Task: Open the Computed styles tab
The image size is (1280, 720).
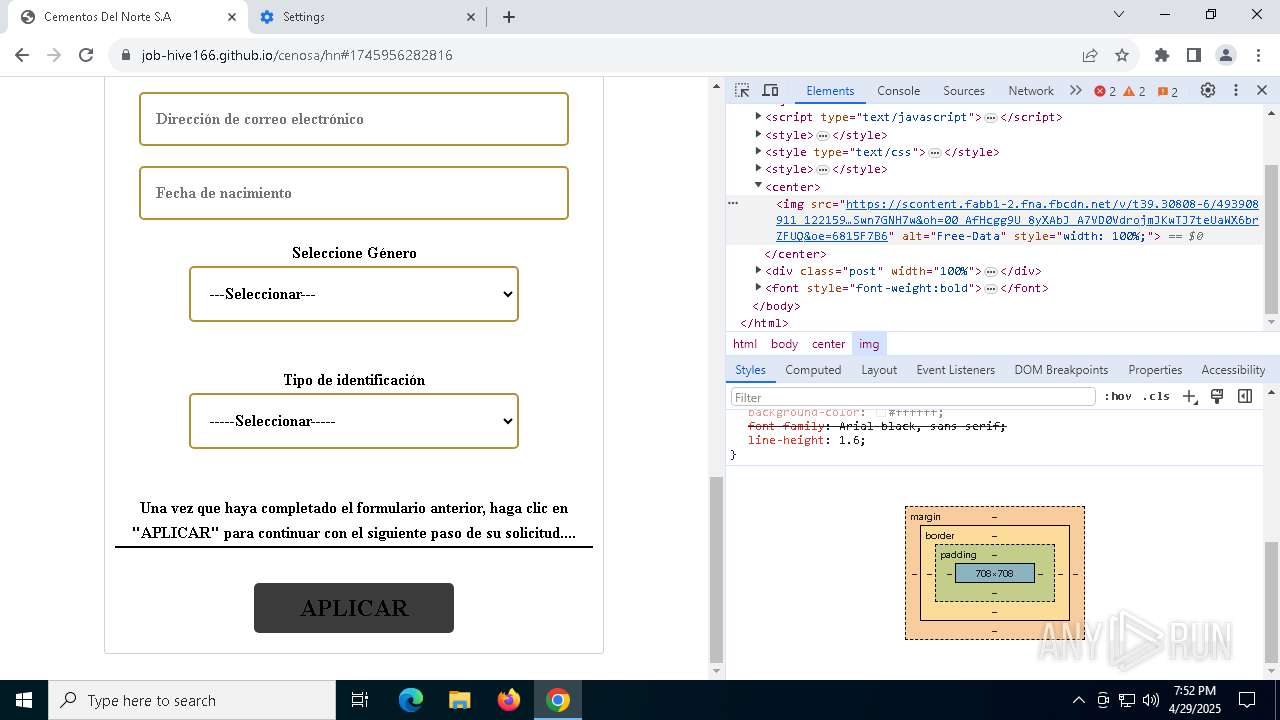Action: pos(813,370)
